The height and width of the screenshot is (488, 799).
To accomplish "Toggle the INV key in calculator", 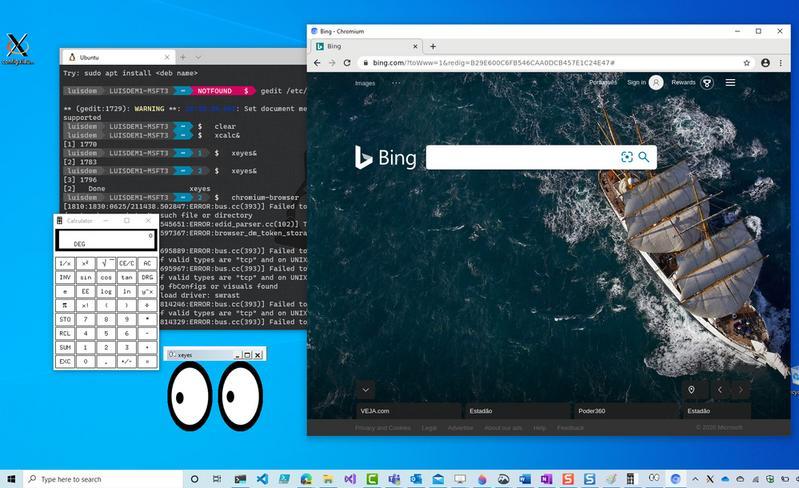I will pos(65,277).
